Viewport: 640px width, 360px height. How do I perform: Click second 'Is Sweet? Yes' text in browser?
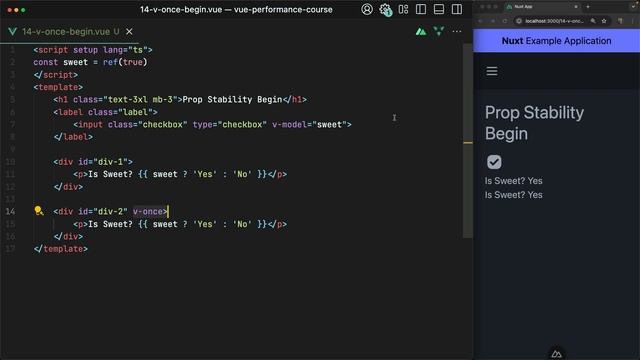pyautogui.click(x=513, y=195)
